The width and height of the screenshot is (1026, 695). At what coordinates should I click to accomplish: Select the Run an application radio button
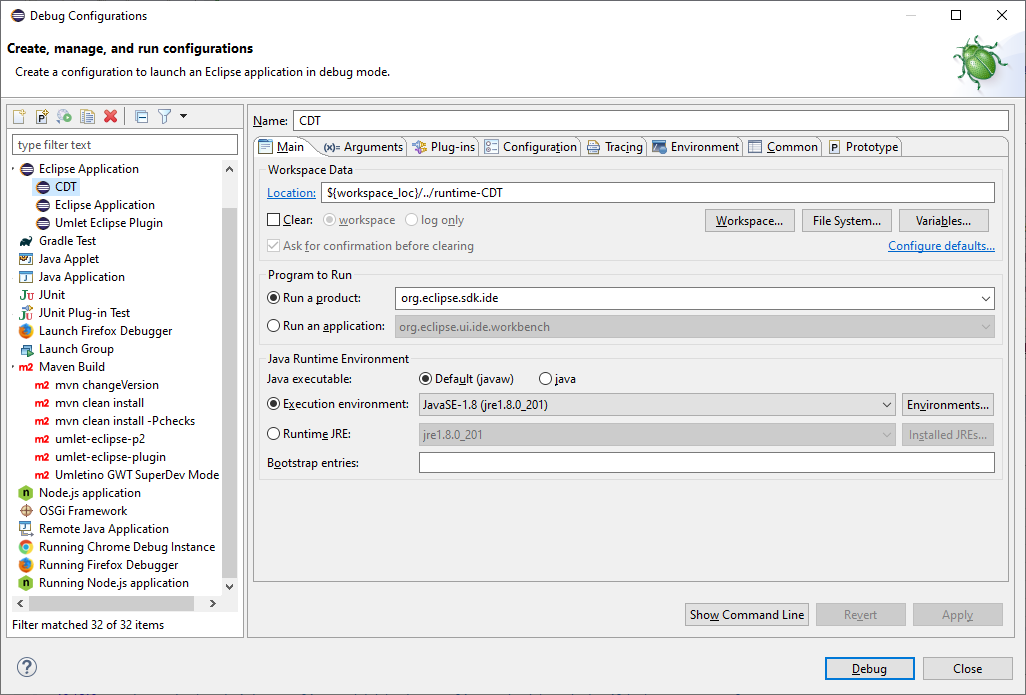click(x=274, y=326)
